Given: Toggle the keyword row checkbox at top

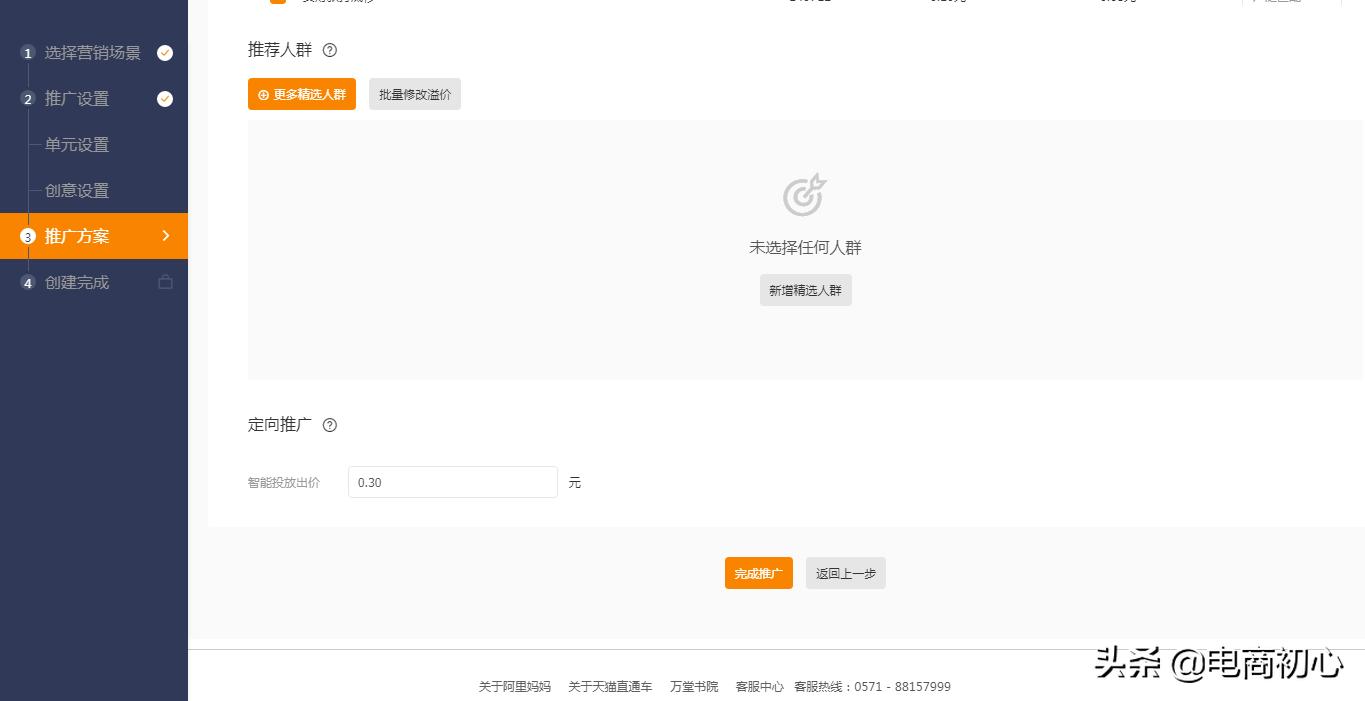Looking at the screenshot, I should (277, 2).
